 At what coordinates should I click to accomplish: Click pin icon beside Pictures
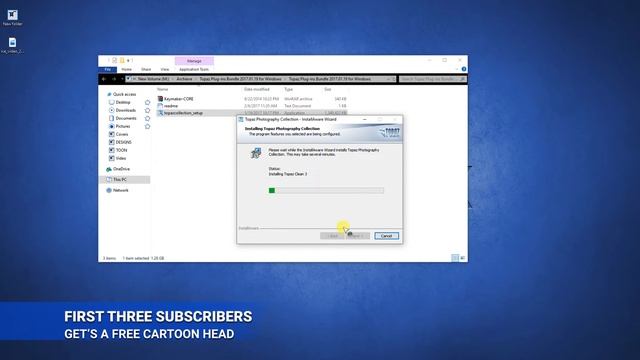pos(147,127)
